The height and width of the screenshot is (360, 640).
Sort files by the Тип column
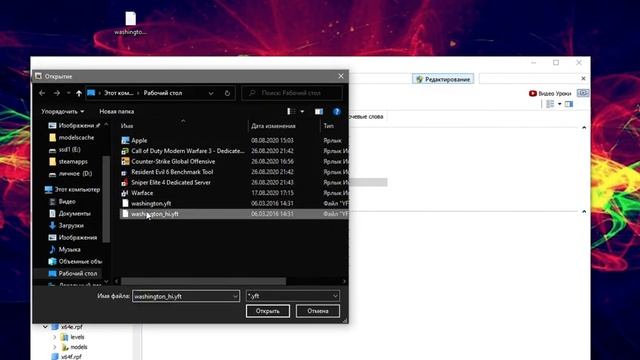click(329, 126)
